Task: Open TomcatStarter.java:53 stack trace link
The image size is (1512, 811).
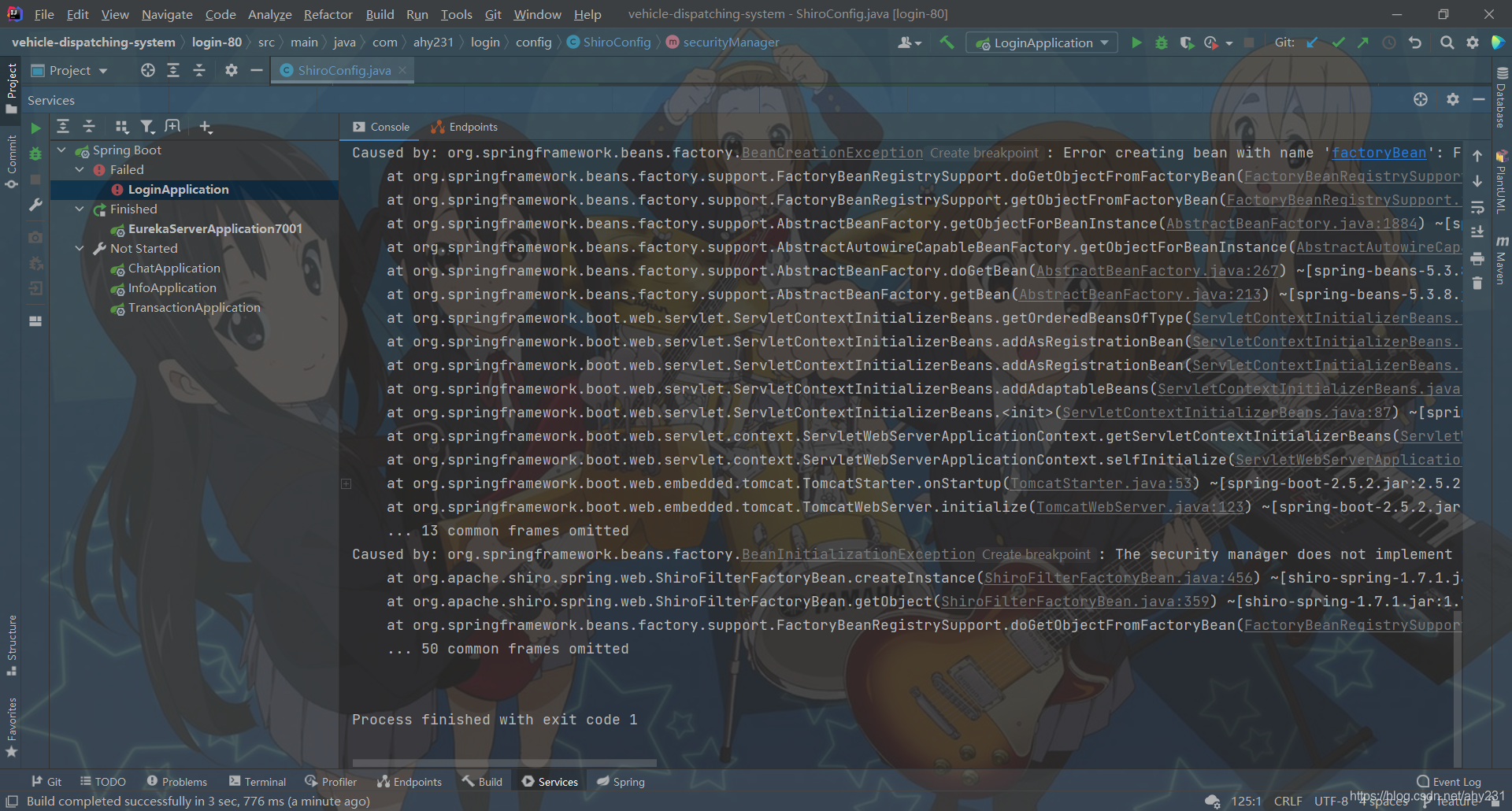Action: (x=1101, y=483)
